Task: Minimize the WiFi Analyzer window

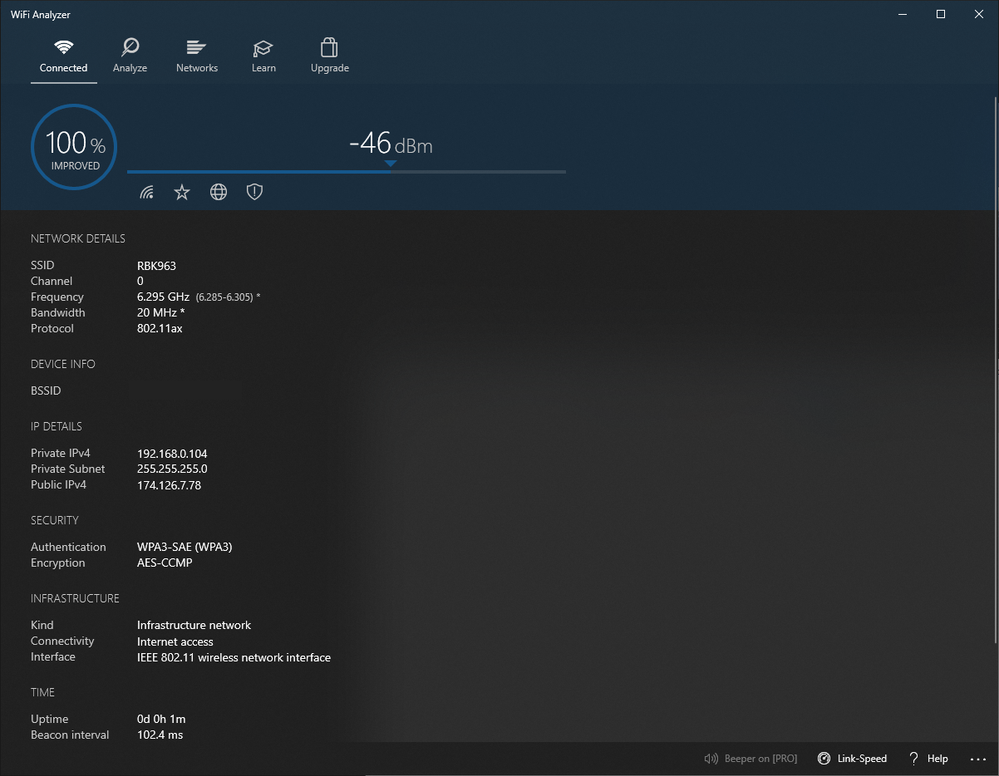Action: tap(902, 14)
